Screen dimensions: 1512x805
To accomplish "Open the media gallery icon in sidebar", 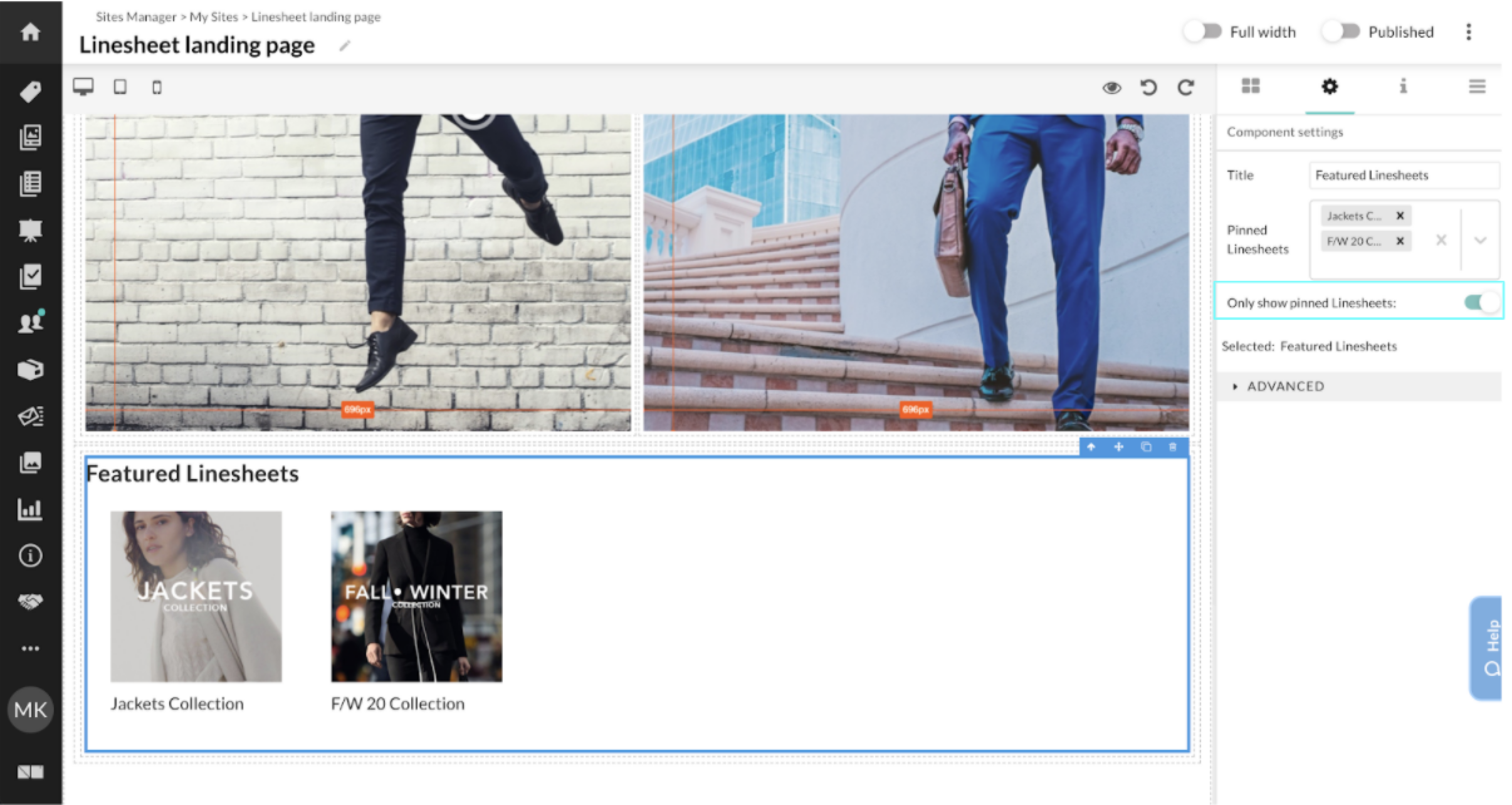I will pos(30,463).
